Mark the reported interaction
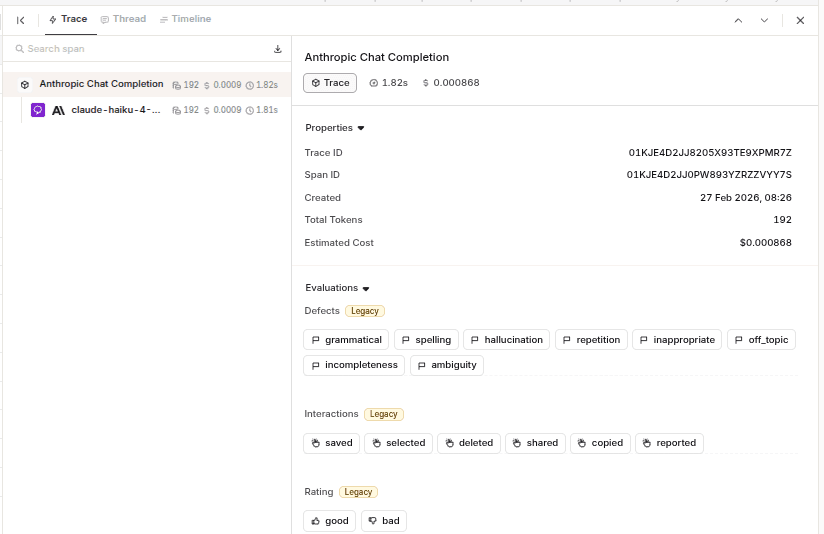This screenshot has width=824, height=534. pos(669,443)
